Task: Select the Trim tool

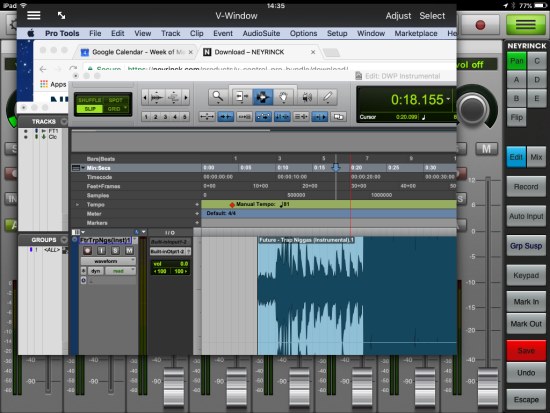Action: tap(241, 97)
